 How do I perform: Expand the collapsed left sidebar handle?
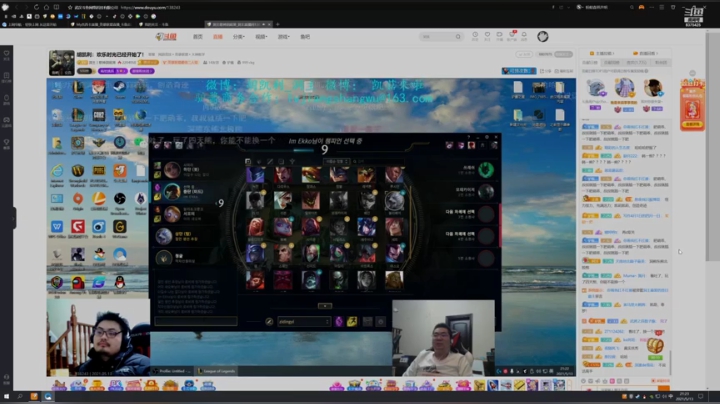point(14,218)
